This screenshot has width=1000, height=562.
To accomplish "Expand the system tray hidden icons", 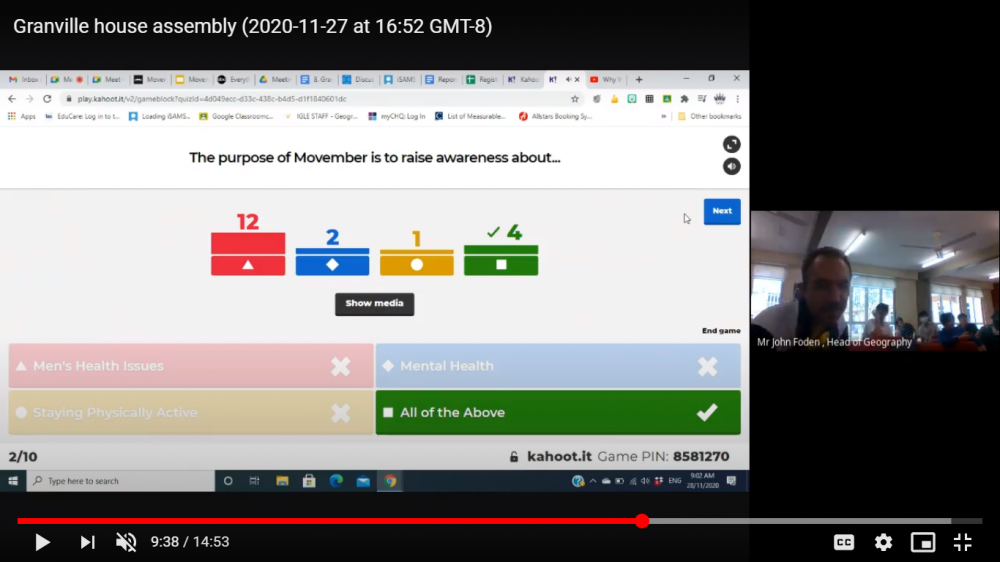I will (592, 481).
